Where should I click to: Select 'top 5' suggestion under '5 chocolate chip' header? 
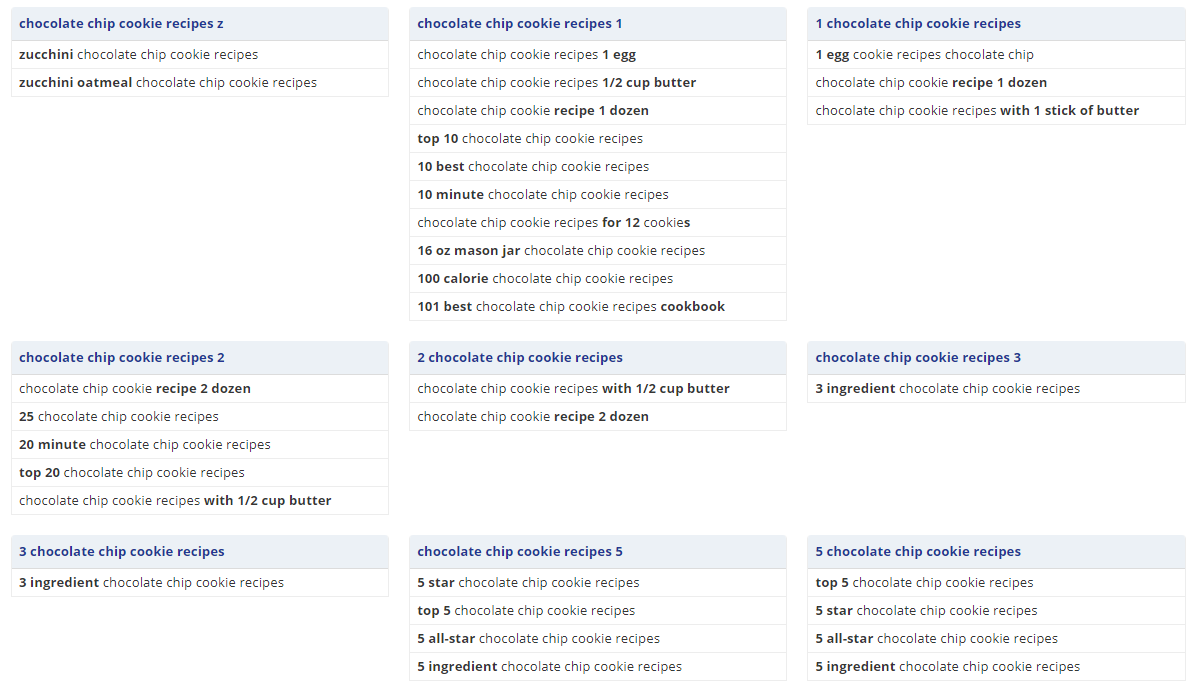(x=924, y=583)
